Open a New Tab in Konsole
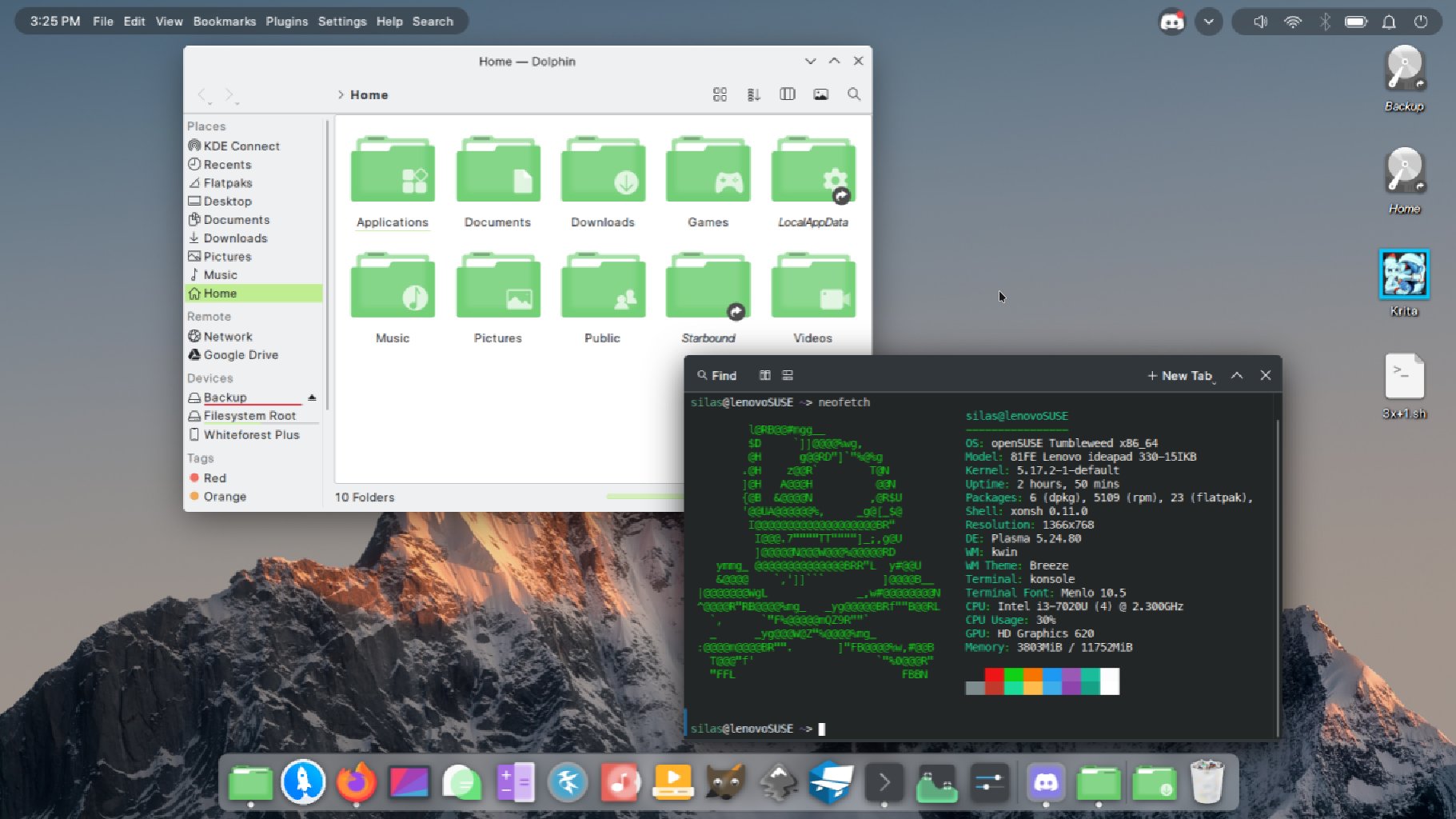Viewport: 1456px width, 819px height. coord(1181,375)
